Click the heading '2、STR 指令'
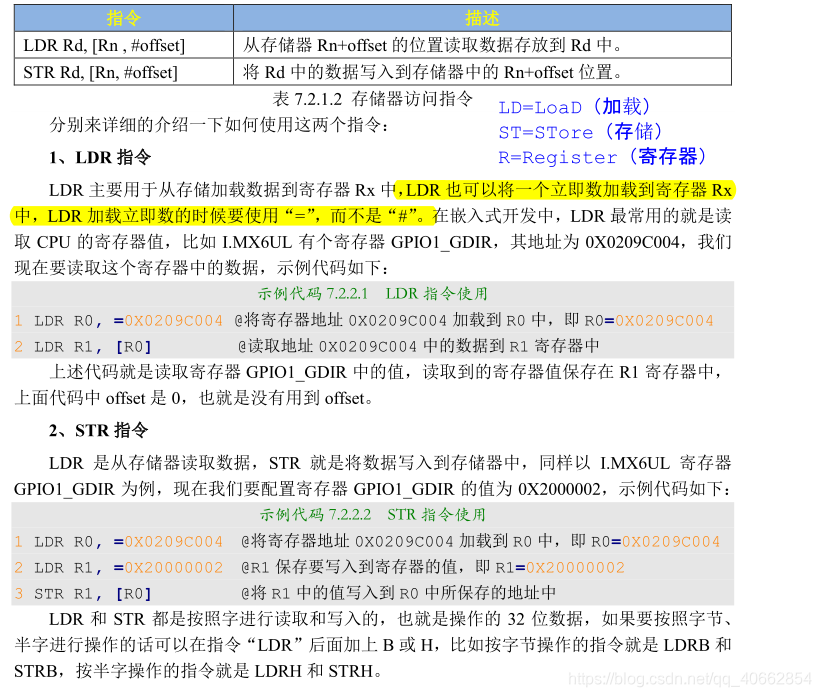This screenshot has width=821, height=697. 99,430
